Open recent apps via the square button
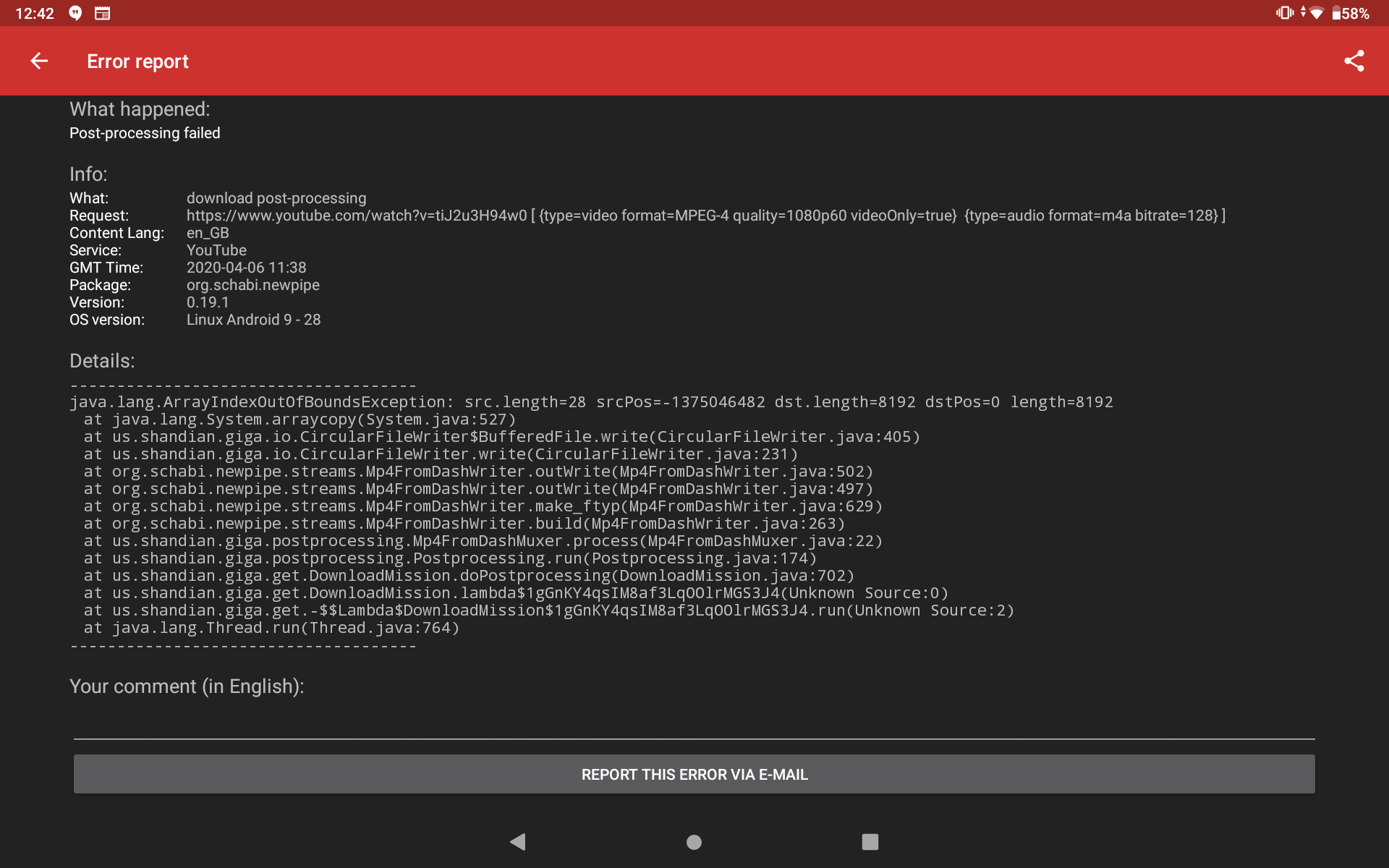1389x868 pixels. tap(870, 842)
